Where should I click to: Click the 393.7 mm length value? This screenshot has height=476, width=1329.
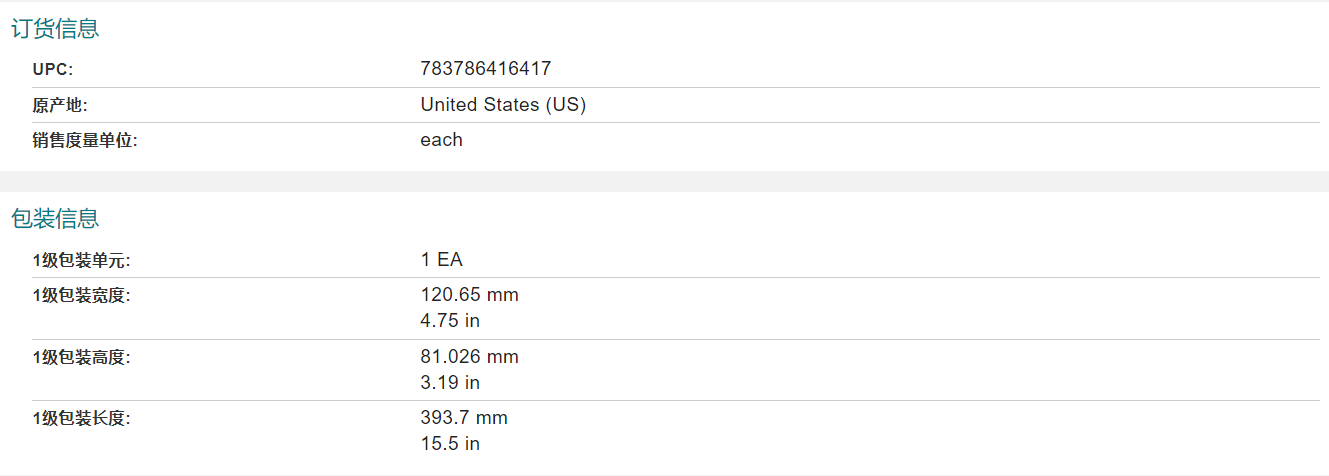coord(464,418)
